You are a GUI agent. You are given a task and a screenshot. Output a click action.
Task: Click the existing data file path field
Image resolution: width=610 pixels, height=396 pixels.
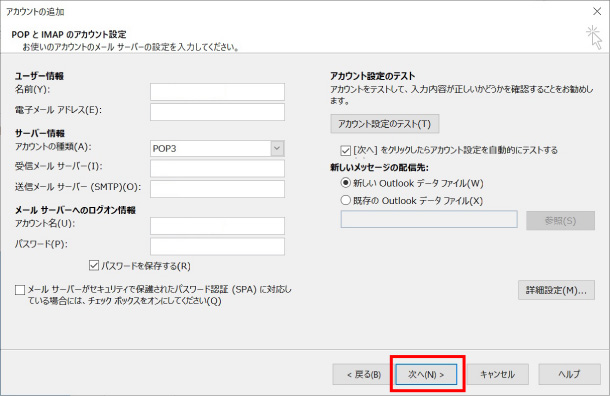[x=429, y=219]
